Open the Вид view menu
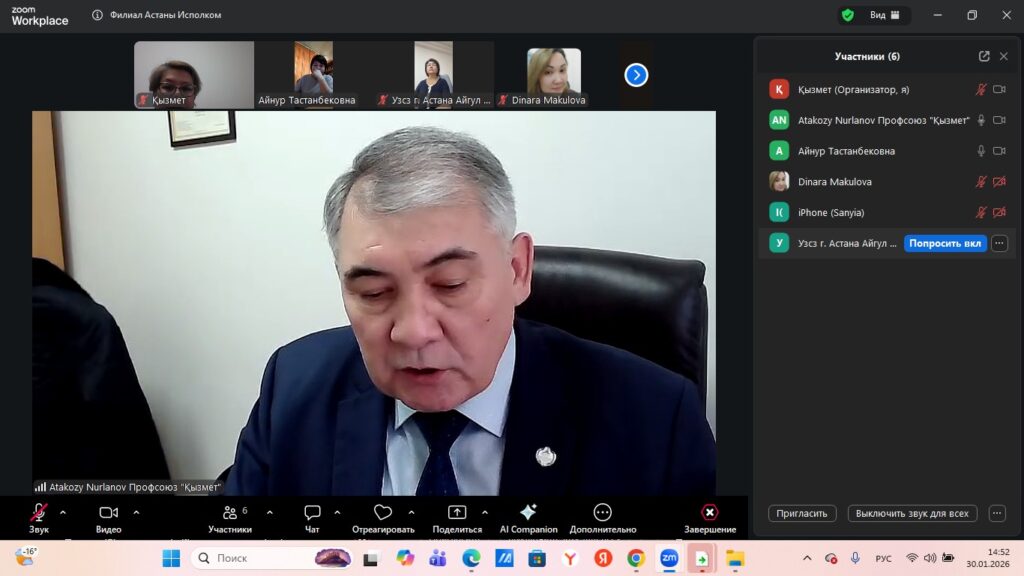The image size is (1024, 576). coord(884,15)
